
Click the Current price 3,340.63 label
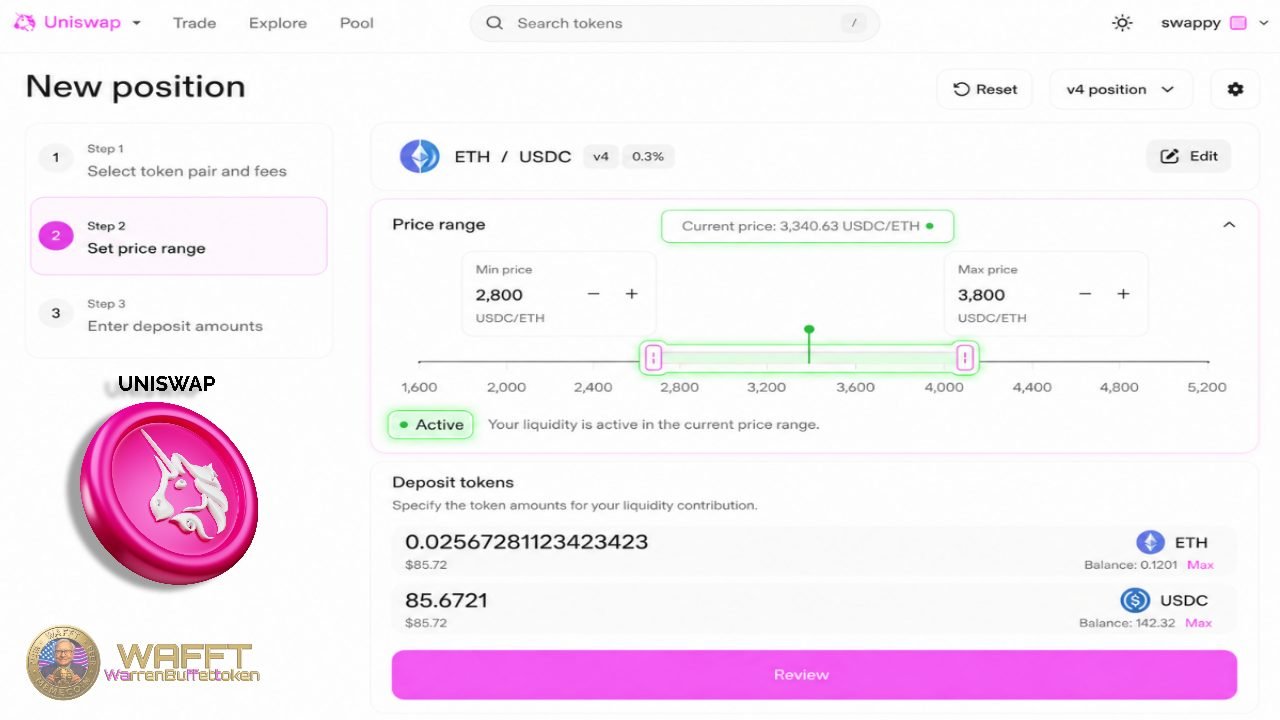tap(807, 226)
